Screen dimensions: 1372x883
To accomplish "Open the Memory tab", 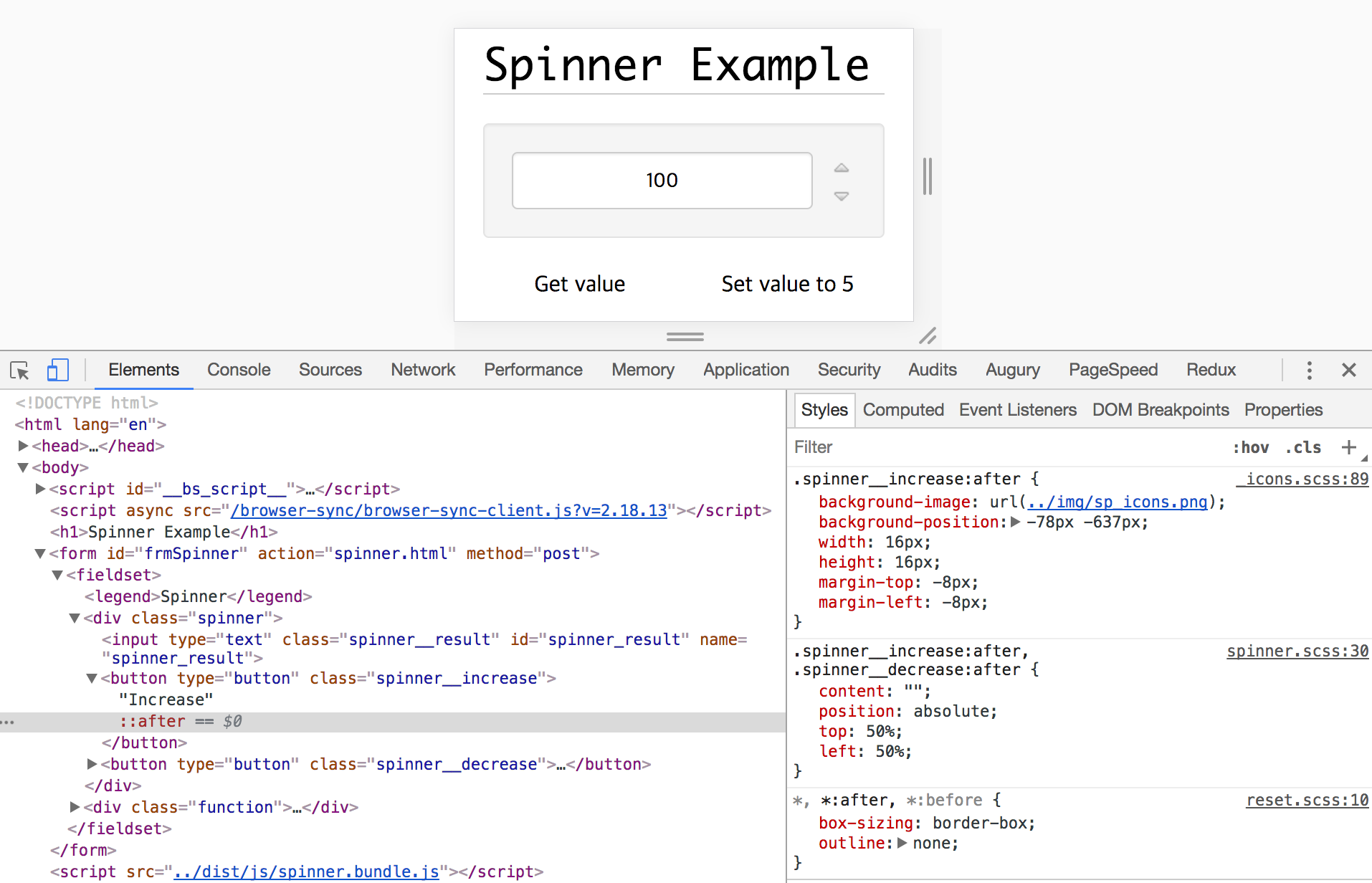I will click(x=643, y=370).
